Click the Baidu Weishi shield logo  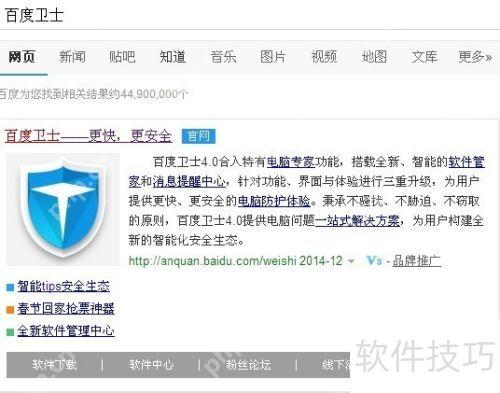(63, 209)
